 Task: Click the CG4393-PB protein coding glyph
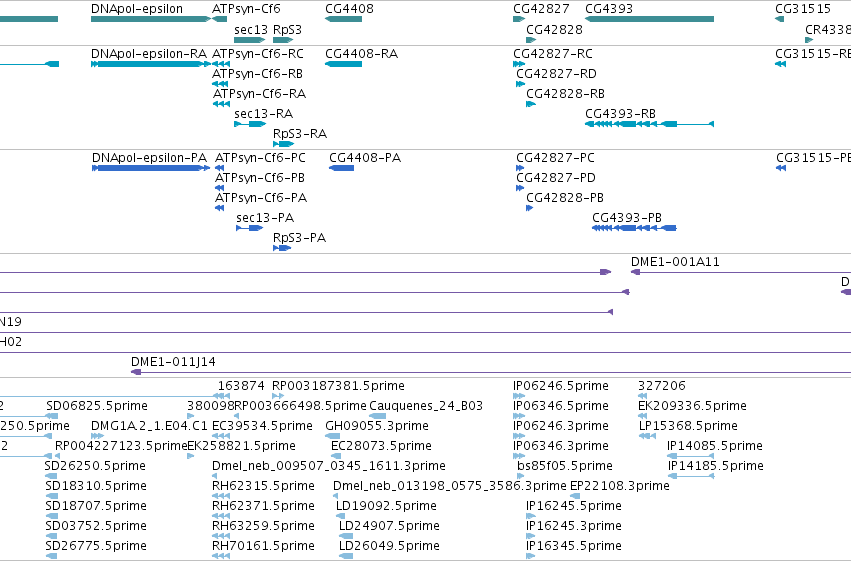tap(634, 228)
